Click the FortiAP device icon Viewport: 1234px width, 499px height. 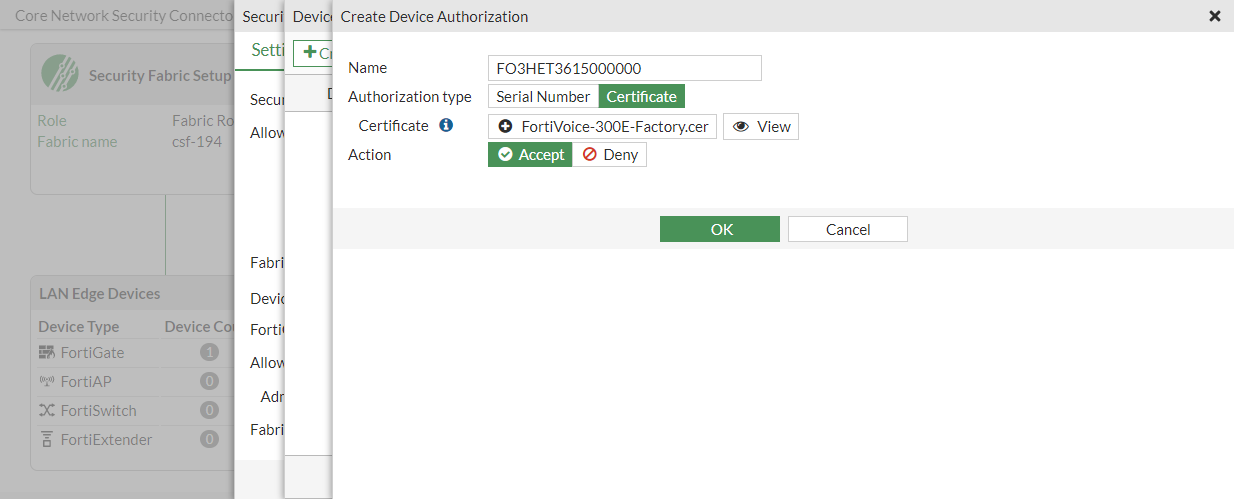(x=47, y=381)
